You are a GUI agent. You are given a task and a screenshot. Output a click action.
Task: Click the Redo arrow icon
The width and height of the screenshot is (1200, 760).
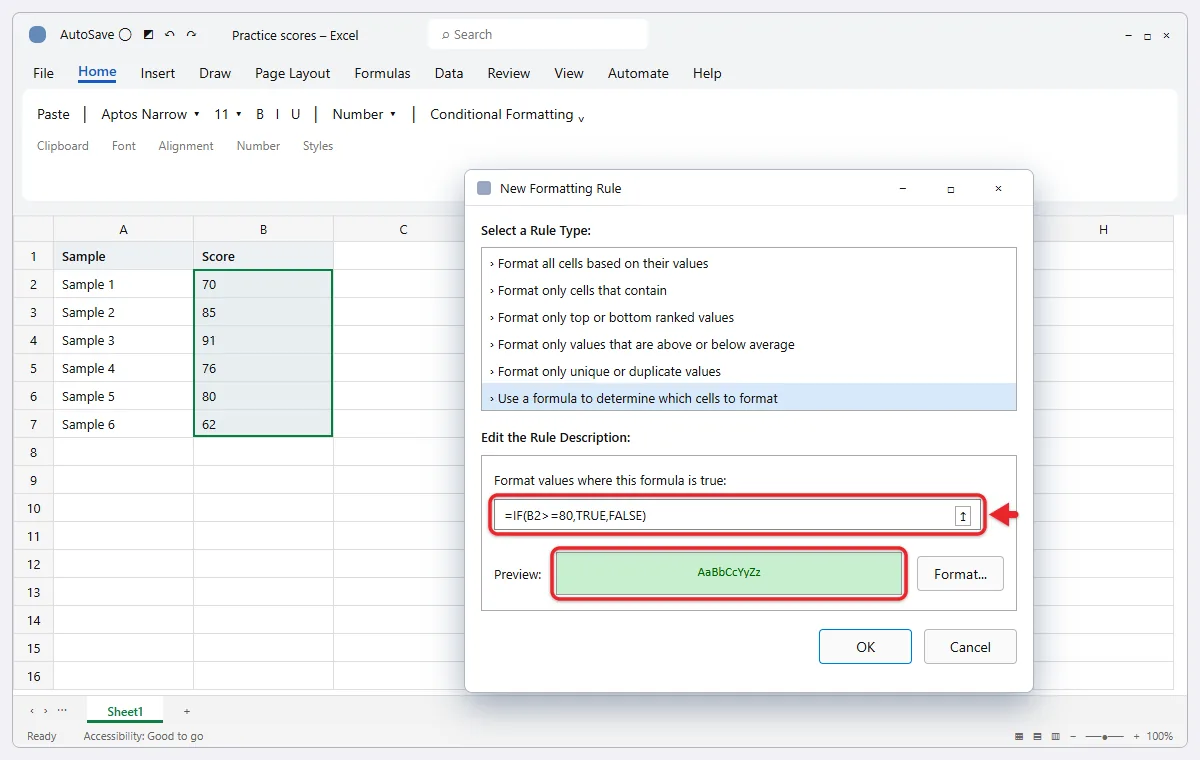pos(191,34)
